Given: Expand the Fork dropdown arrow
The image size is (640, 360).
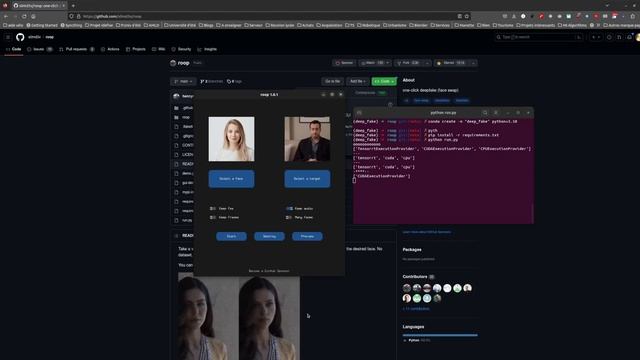Looking at the screenshot, I should 427,63.
